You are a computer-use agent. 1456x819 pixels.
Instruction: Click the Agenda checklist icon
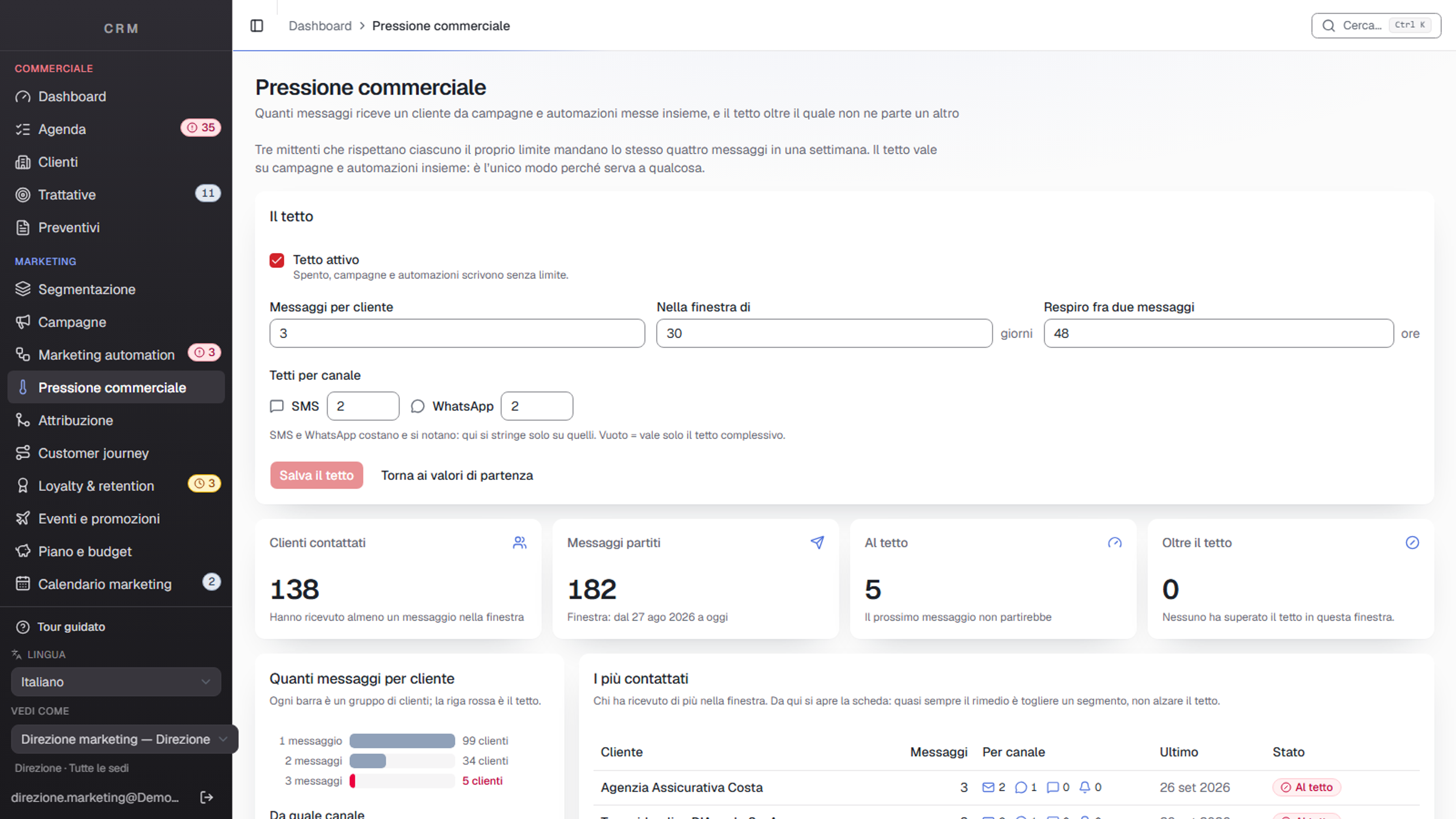coord(23,129)
